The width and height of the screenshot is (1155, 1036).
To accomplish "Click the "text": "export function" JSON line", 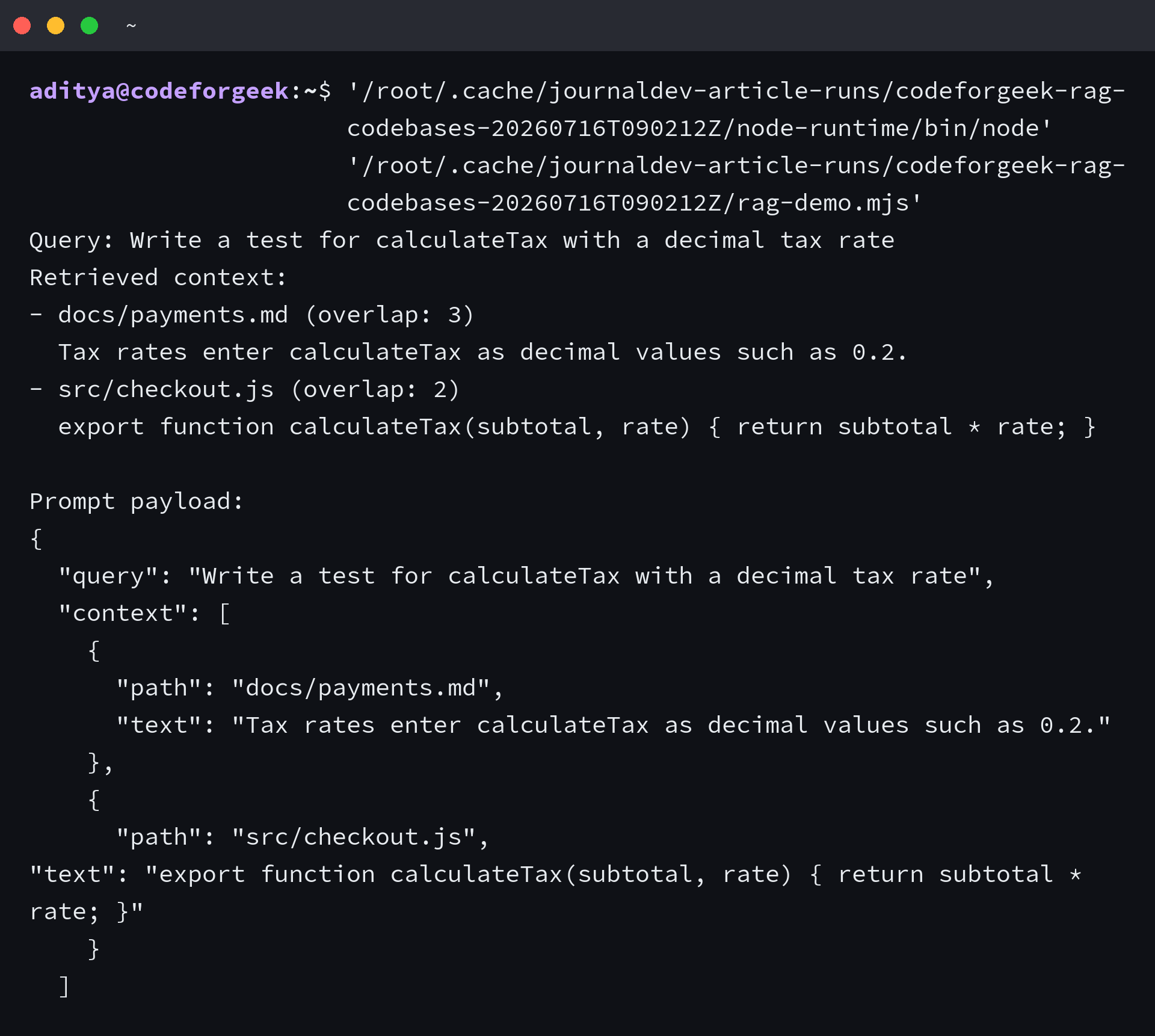I will click(x=556, y=874).
